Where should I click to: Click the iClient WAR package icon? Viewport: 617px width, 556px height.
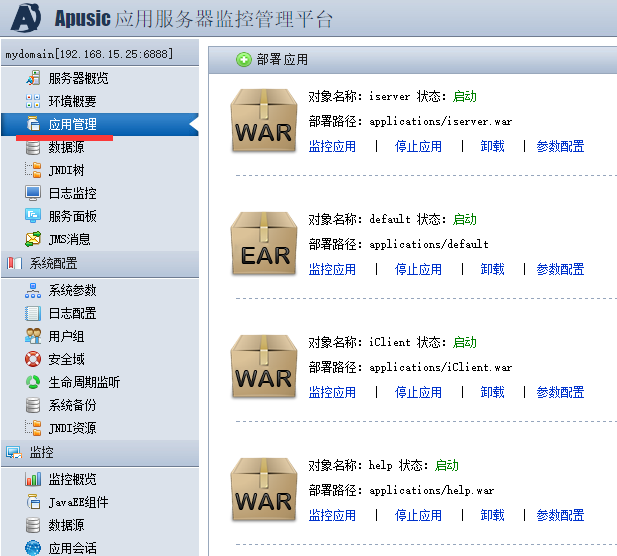coord(264,366)
